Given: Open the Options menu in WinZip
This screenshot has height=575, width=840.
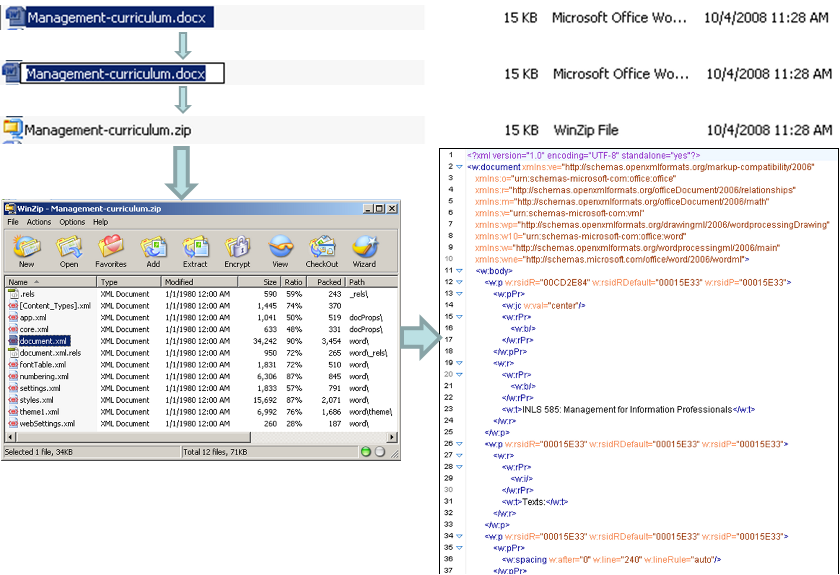Looking at the screenshot, I should [x=72, y=222].
